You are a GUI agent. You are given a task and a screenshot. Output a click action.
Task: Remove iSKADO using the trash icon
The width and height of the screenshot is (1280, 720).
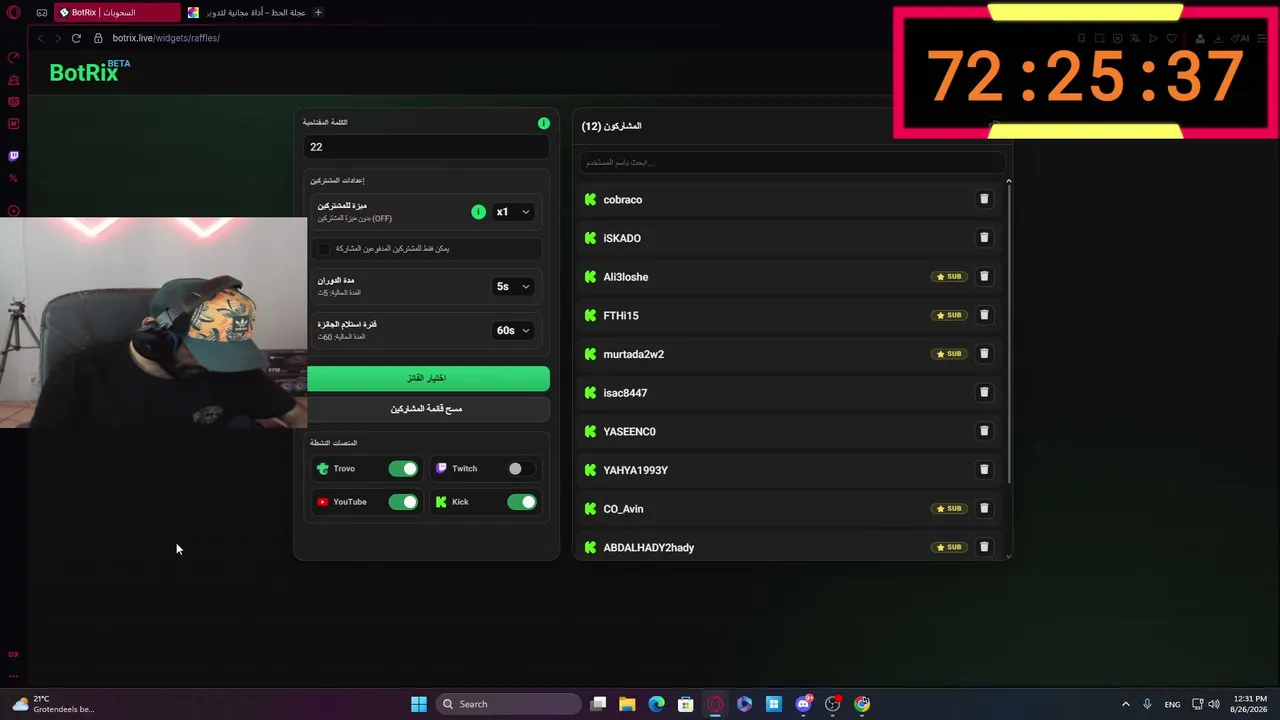point(984,237)
